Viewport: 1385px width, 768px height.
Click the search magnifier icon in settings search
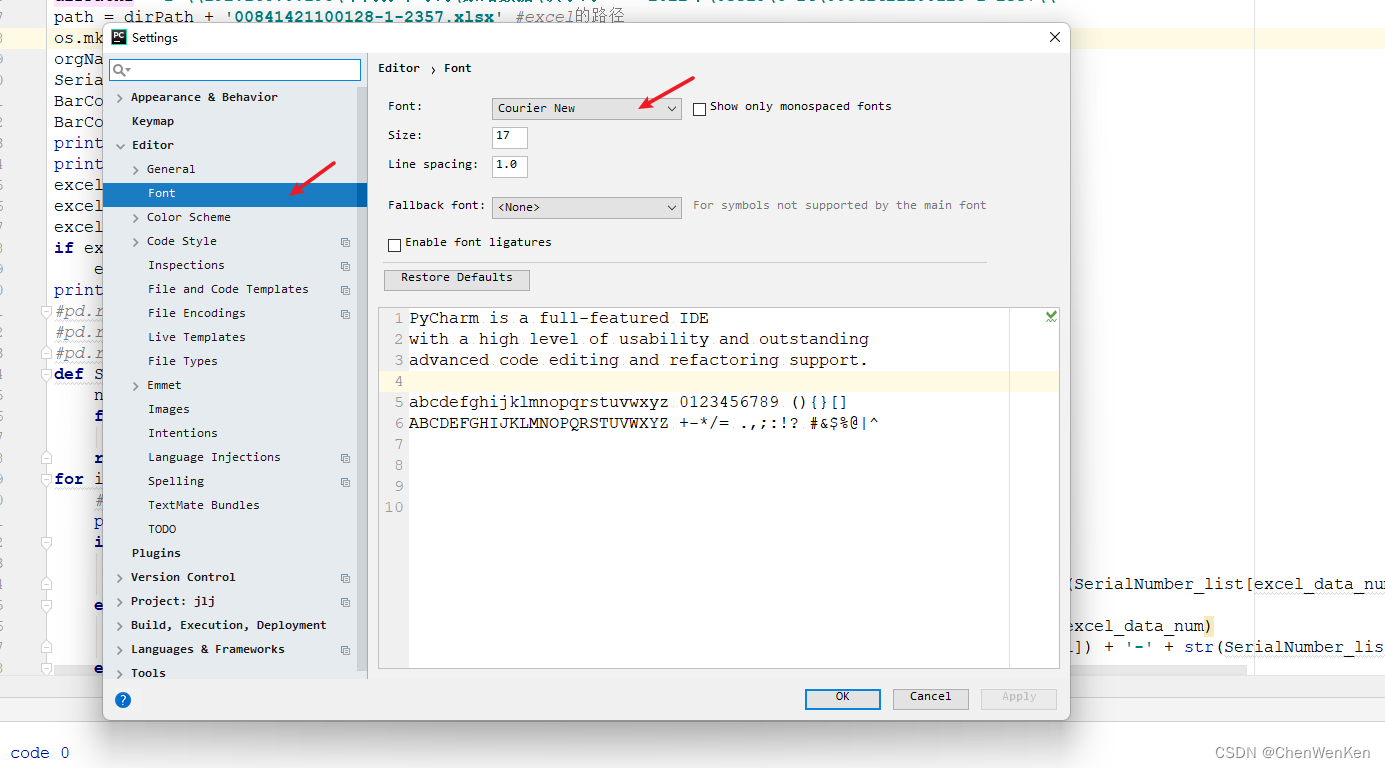click(120, 70)
